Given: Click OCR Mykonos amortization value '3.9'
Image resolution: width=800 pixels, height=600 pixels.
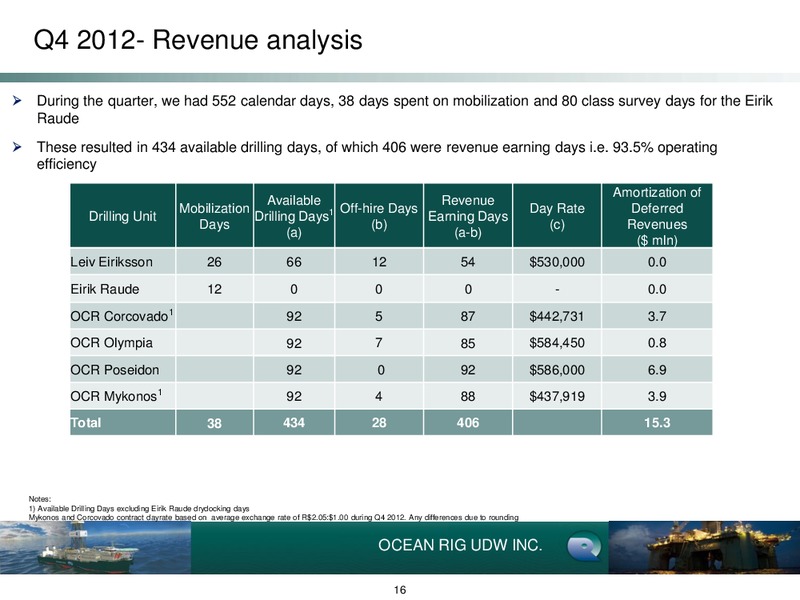Looking at the screenshot, I should pyautogui.click(x=657, y=396).
